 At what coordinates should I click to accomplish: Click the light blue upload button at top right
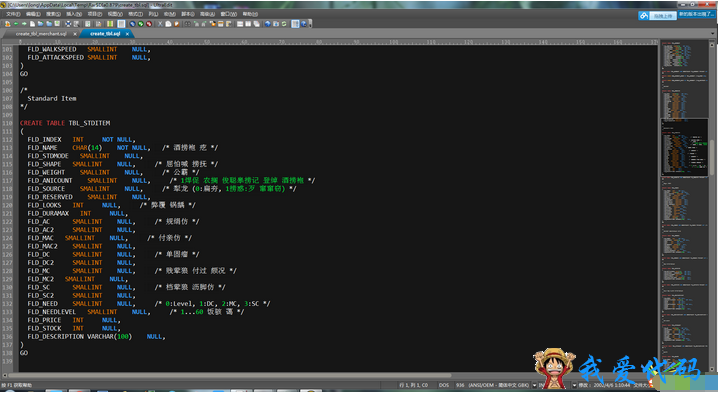point(663,16)
